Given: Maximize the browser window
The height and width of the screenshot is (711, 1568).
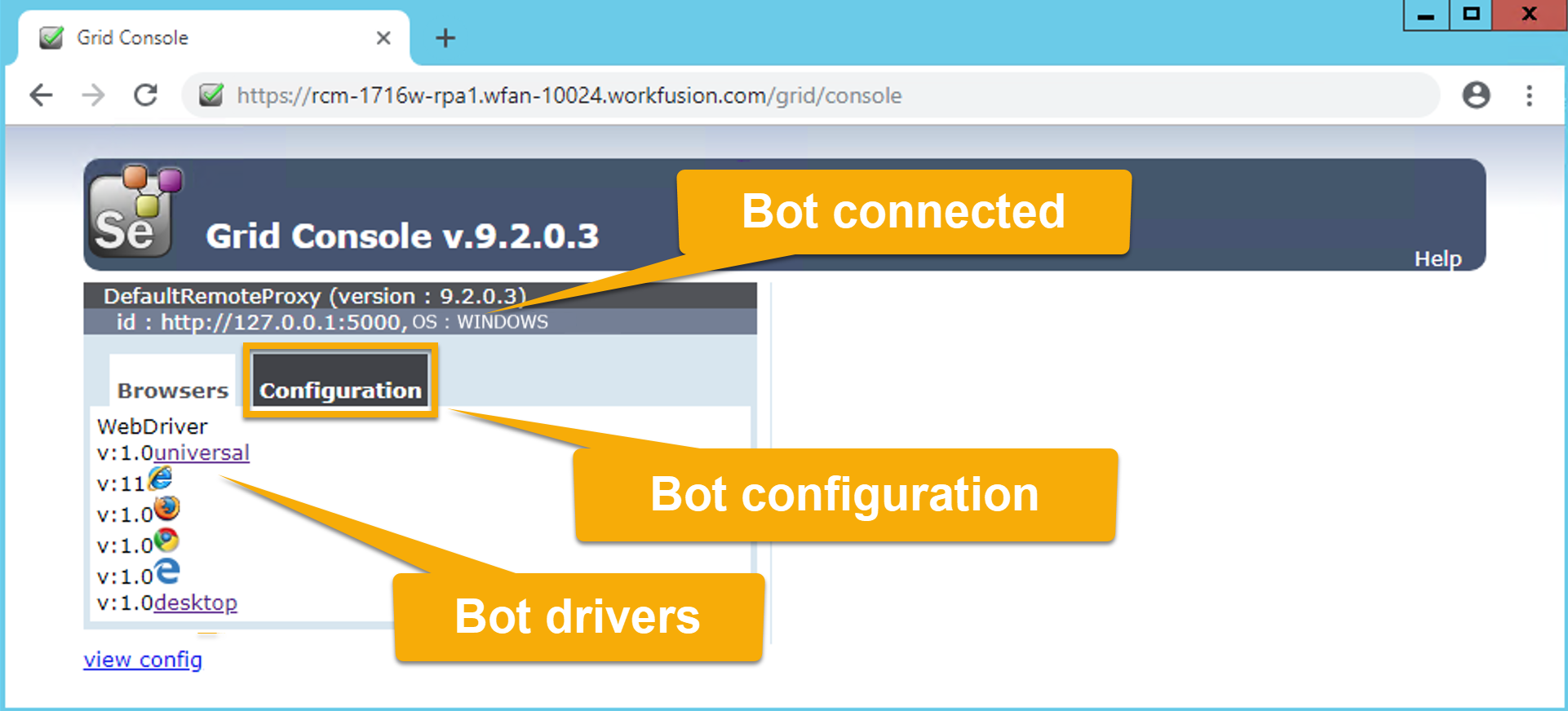Looking at the screenshot, I should (x=1471, y=15).
